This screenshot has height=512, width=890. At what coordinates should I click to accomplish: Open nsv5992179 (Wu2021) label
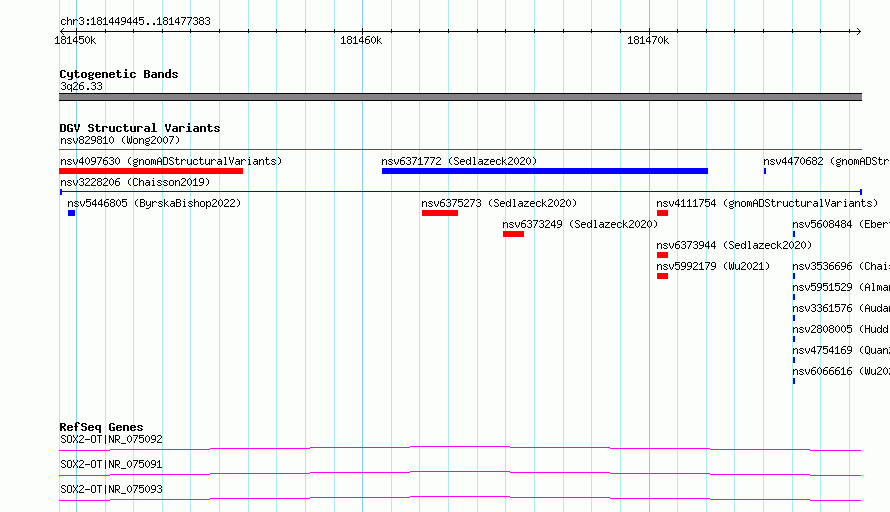pos(713,266)
